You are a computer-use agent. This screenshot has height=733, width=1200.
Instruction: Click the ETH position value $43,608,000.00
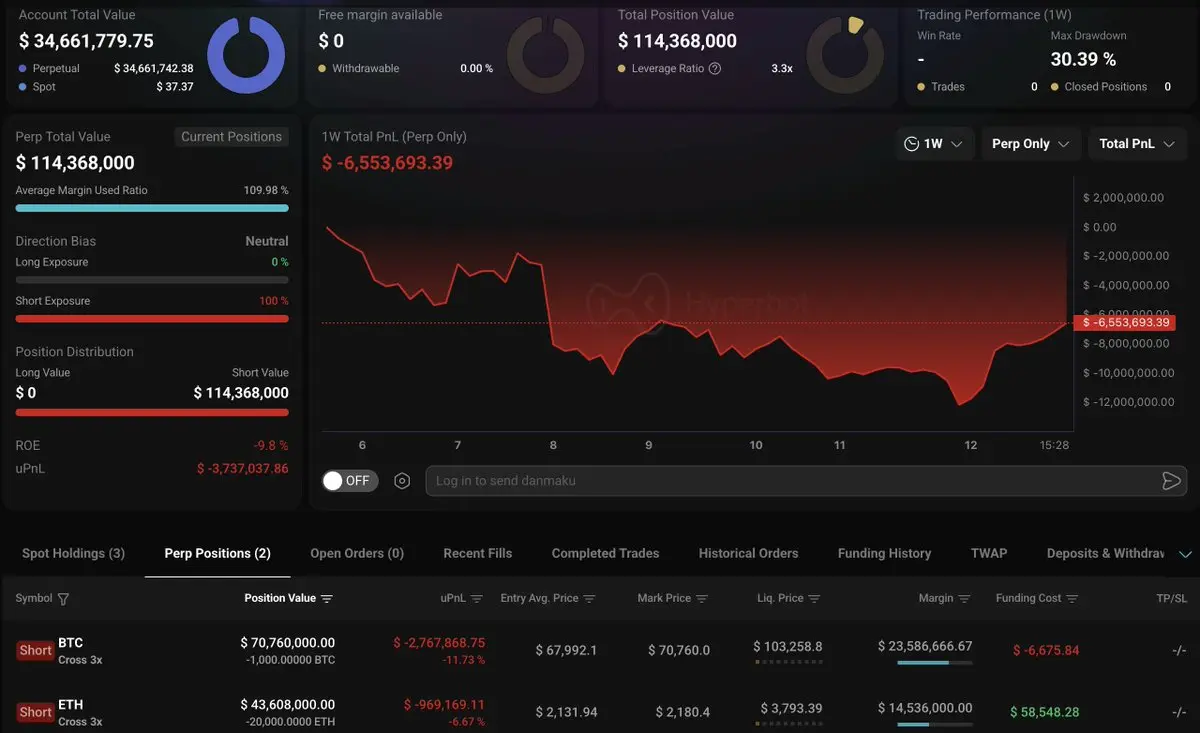click(x=288, y=705)
